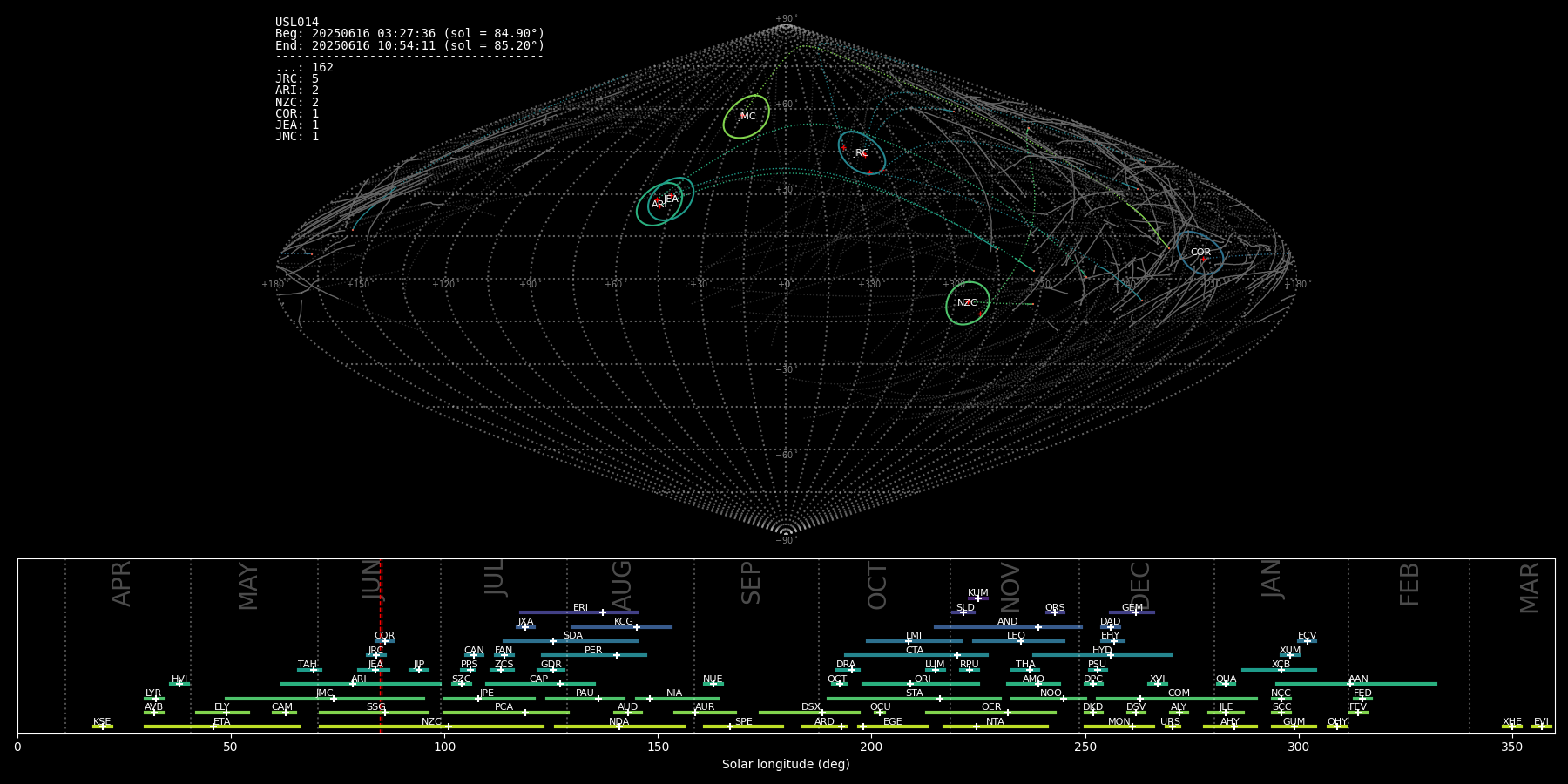Click the JRC radiant label on sky map
Screen dimensions: 1568x784
[x=861, y=152]
